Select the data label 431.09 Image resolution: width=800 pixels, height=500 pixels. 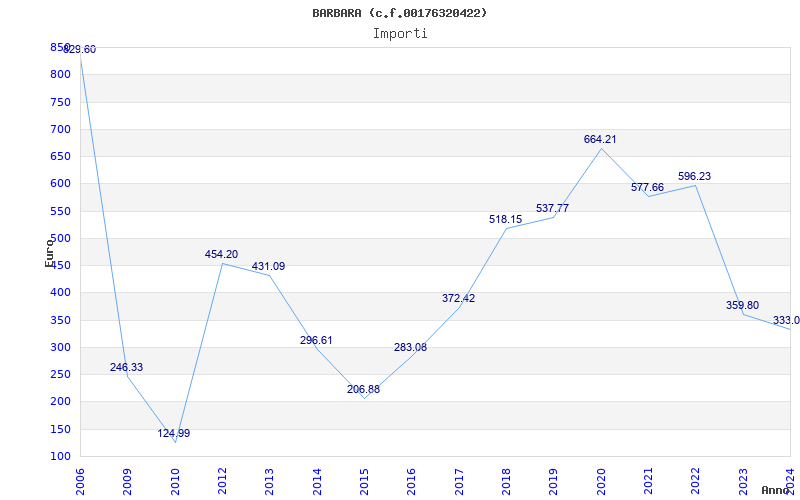[x=268, y=266]
